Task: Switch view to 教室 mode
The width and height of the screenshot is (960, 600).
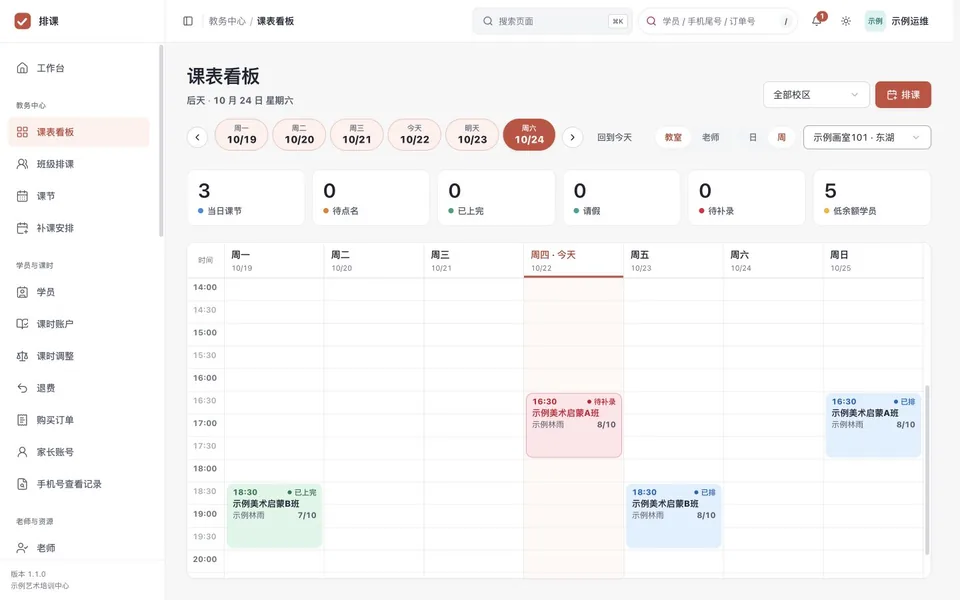Action: click(673, 137)
